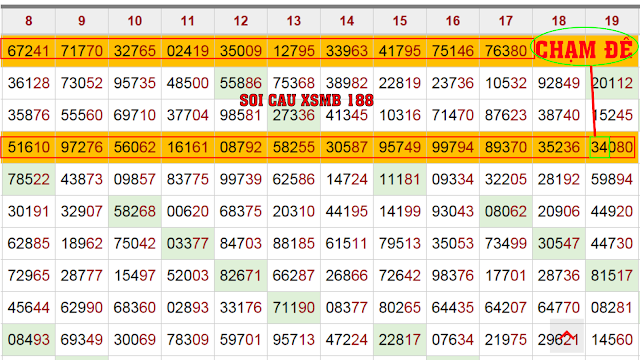Click green-highlighted cell 81517

tap(612, 276)
